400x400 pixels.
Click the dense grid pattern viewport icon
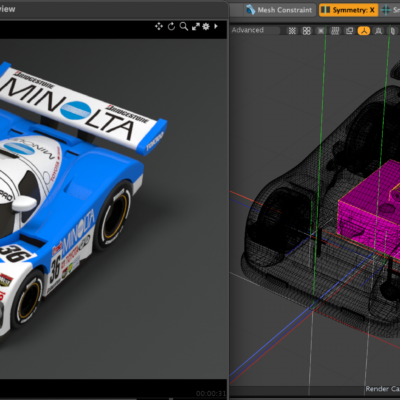pyautogui.click(x=292, y=31)
